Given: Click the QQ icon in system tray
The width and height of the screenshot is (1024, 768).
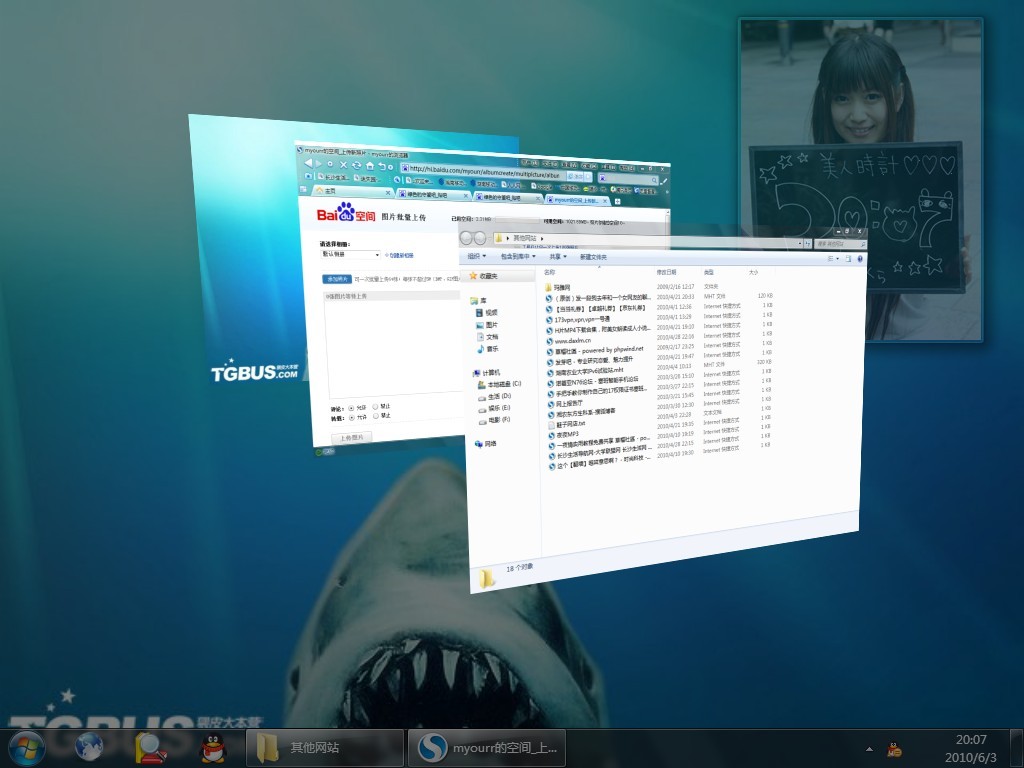Looking at the screenshot, I should click(895, 749).
